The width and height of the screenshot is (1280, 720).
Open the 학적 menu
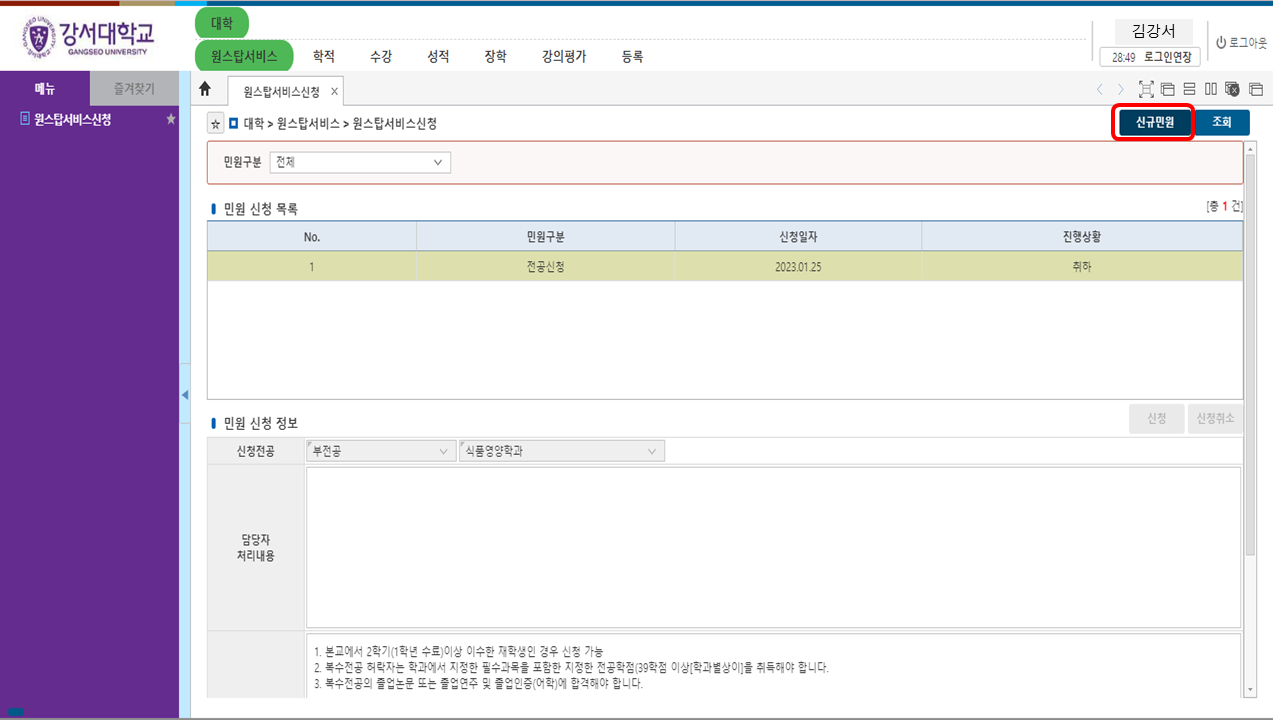click(324, 57)
